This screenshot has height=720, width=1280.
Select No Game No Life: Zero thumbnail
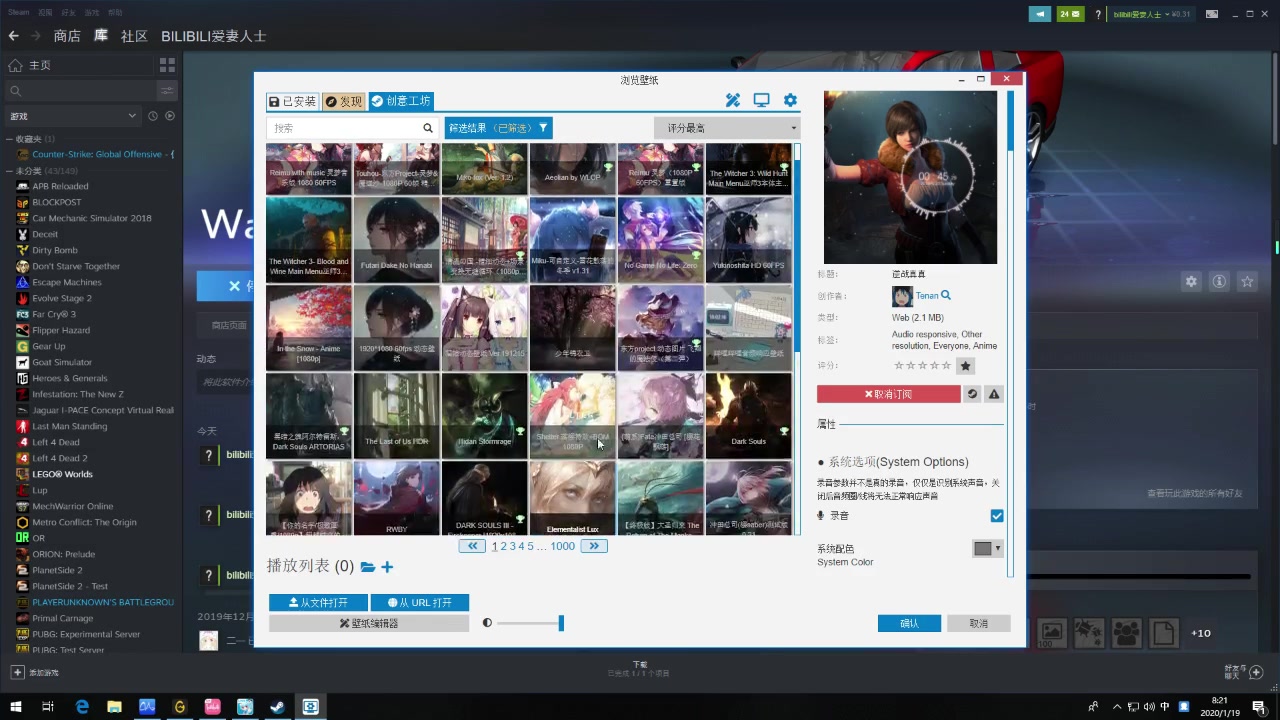click(x=660, y=240)
